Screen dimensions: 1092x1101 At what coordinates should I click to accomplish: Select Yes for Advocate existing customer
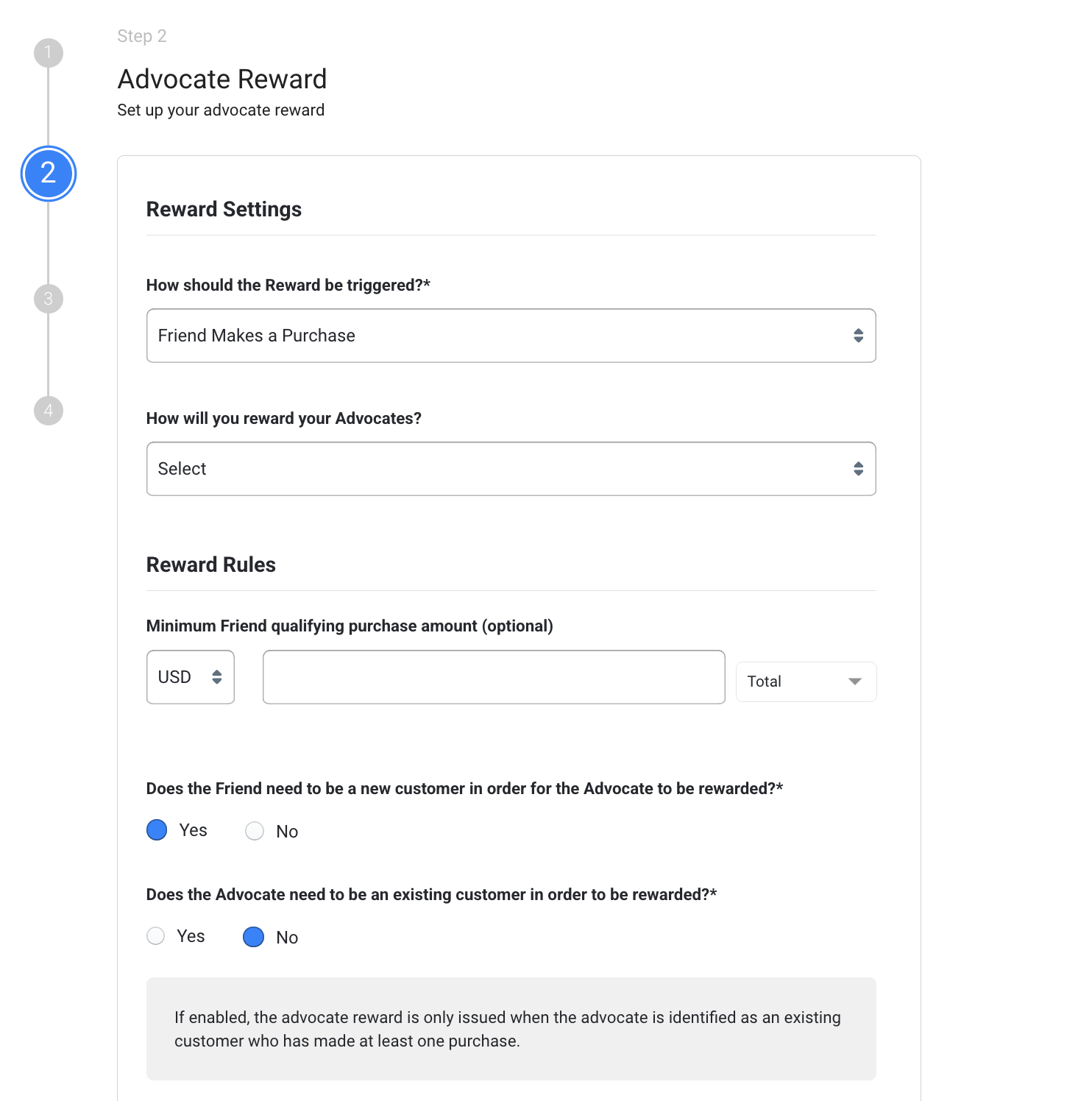[x=156, y=936]
